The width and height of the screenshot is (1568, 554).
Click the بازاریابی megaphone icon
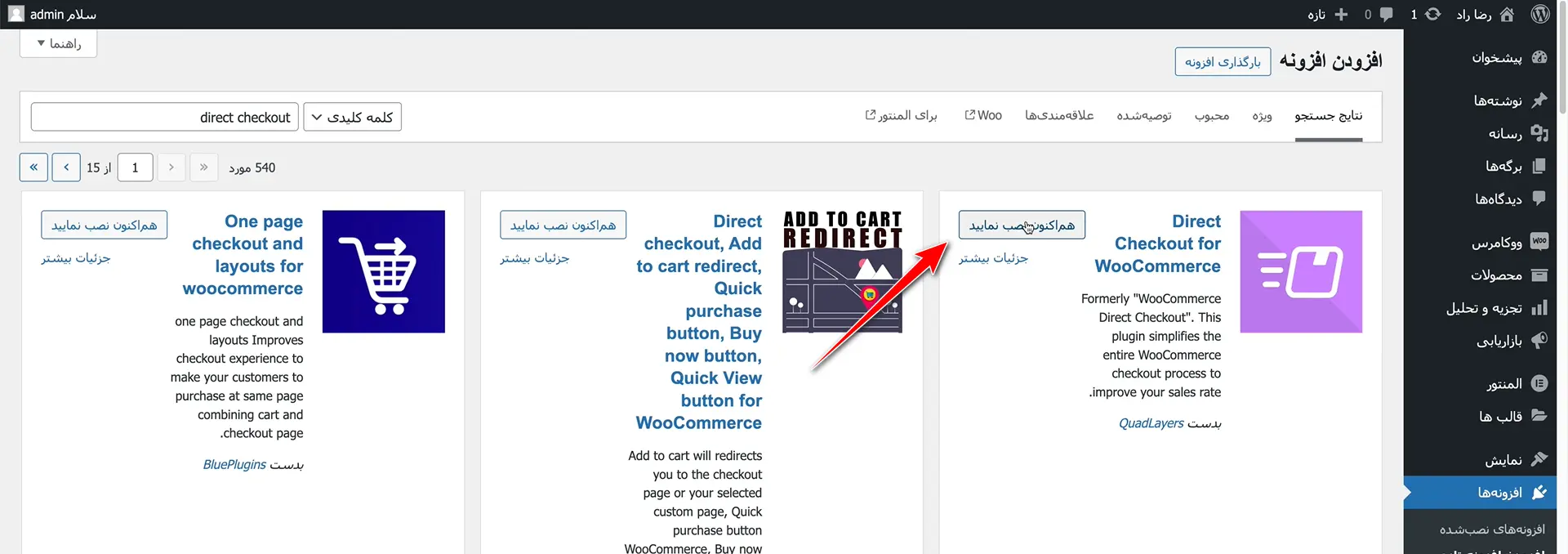coord(1539,340)
